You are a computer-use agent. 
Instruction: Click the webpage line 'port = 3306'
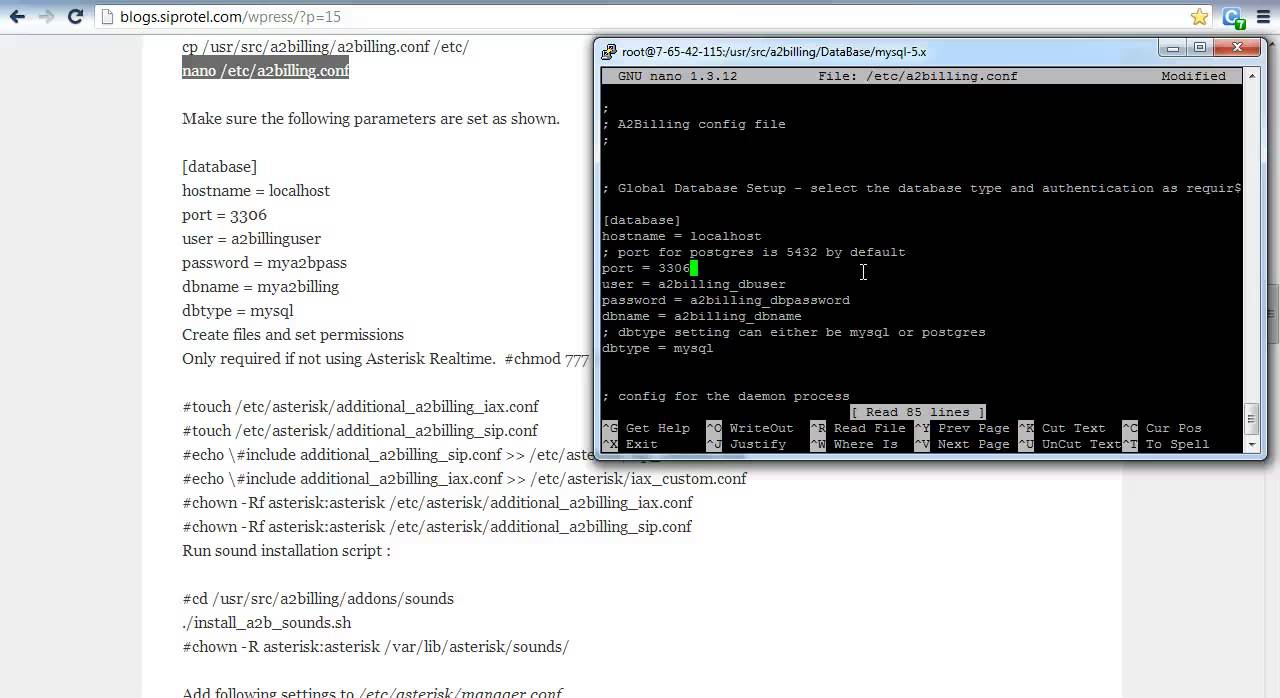224,214
